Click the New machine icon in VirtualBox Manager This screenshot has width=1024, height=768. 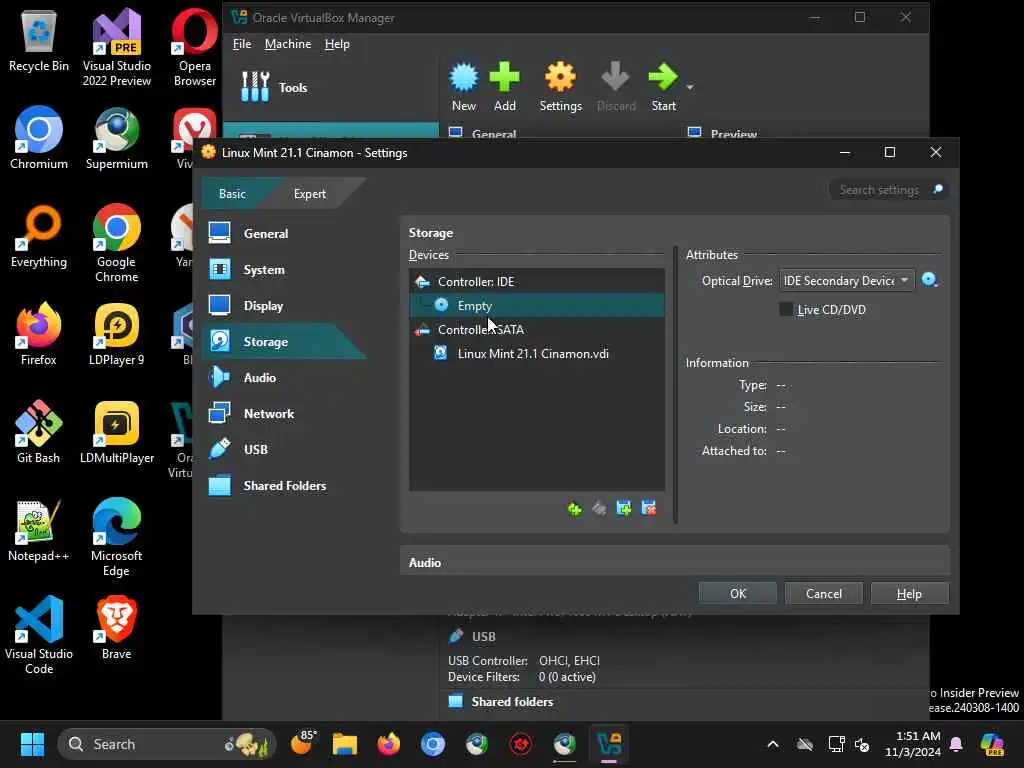tap(464, 77)
